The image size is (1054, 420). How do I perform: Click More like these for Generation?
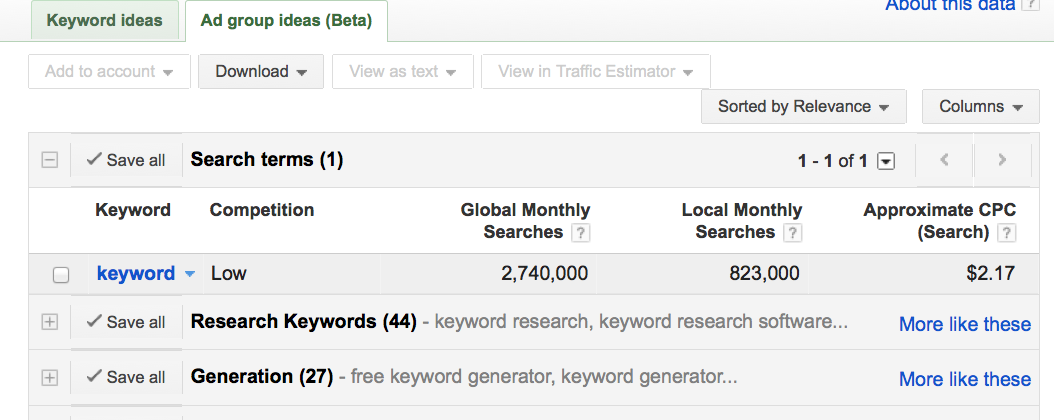coord(965,379)
